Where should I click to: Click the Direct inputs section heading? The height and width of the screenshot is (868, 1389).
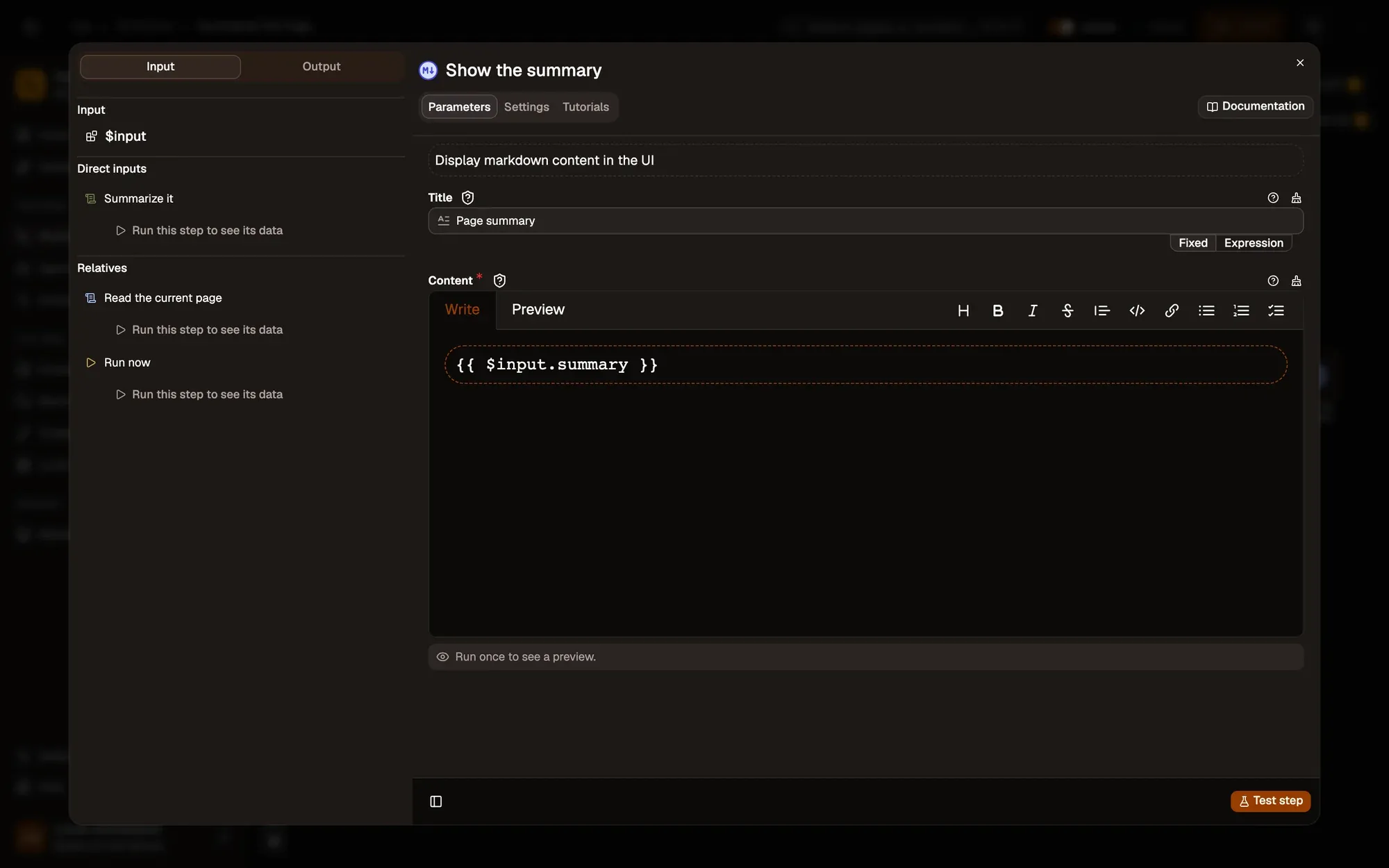click(x=112, y=169)
